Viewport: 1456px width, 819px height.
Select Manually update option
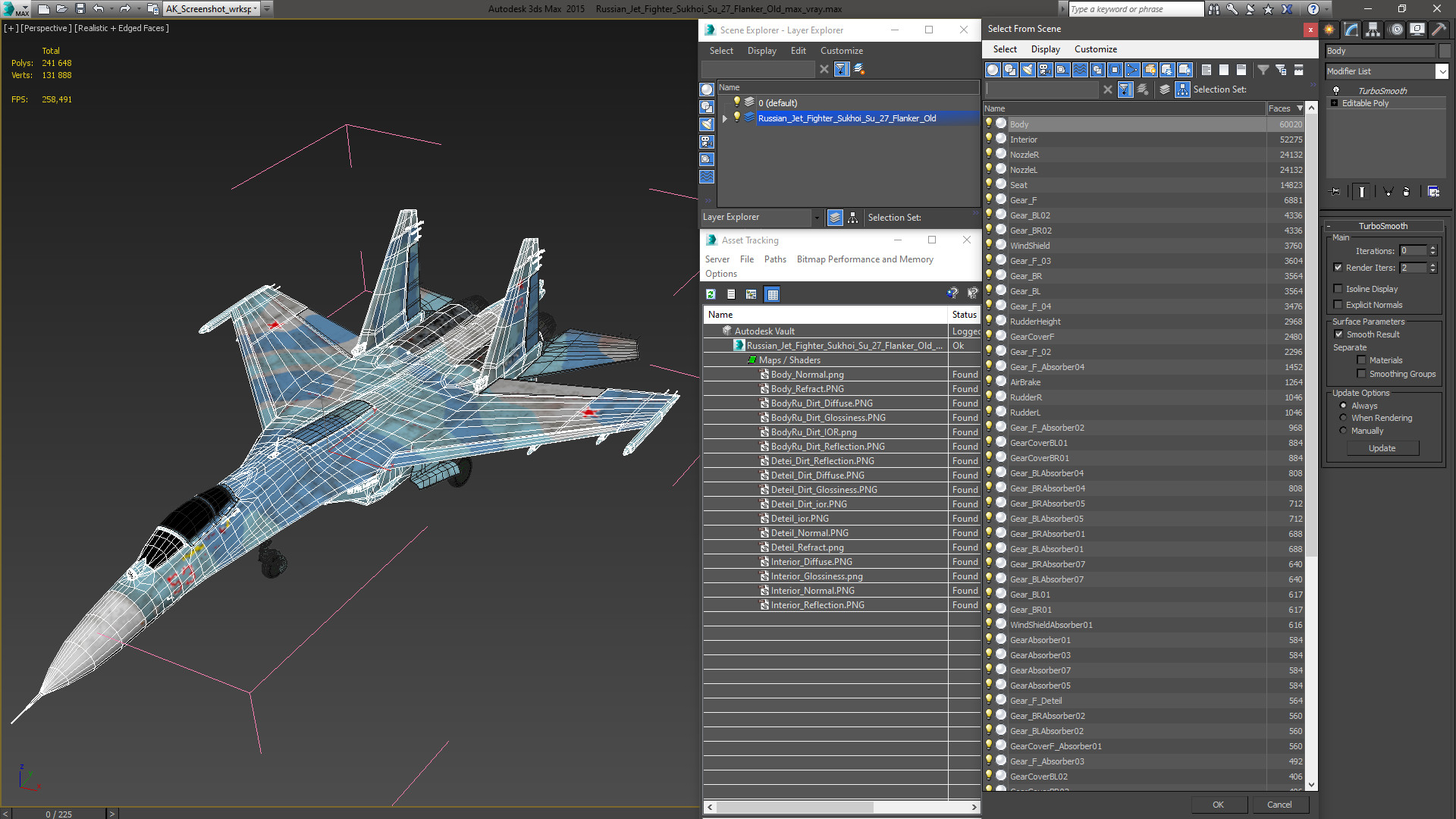point(1343,431)
